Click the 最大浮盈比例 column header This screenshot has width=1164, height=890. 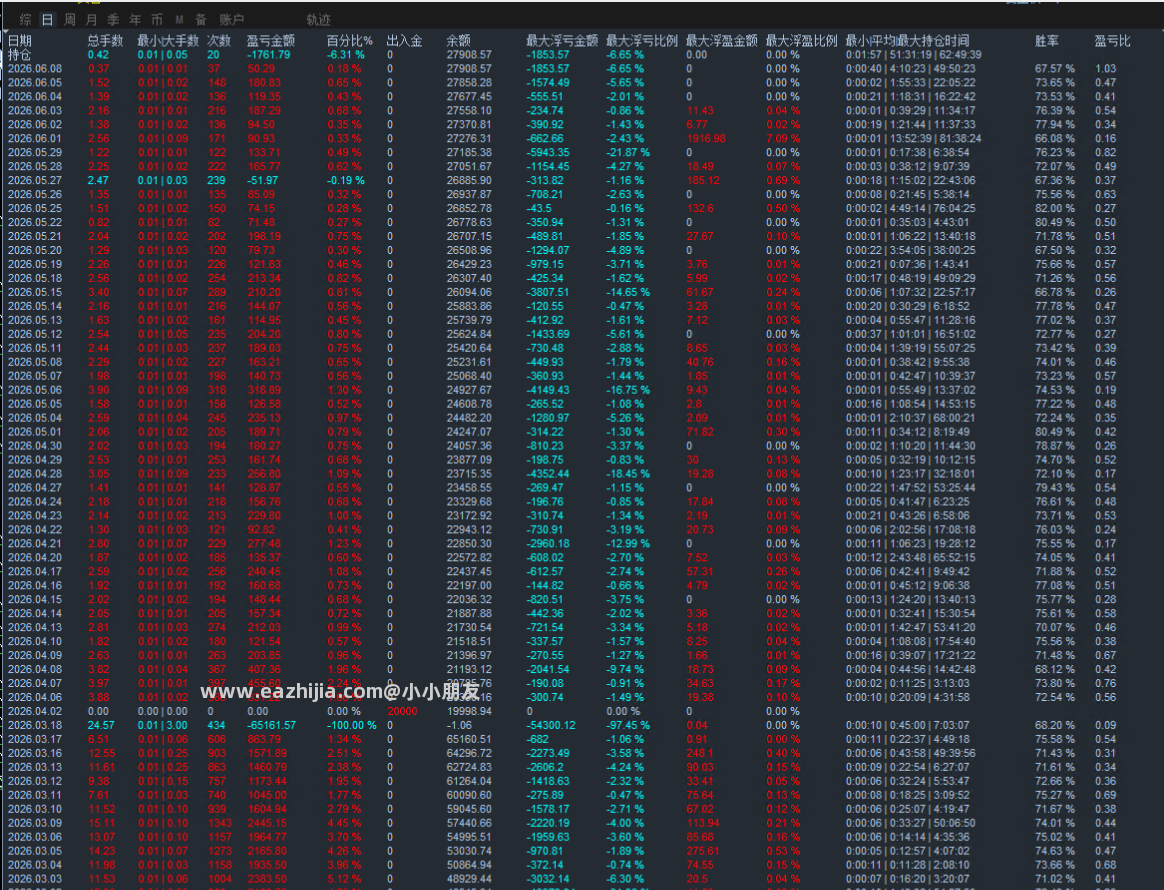coord(802,41)
